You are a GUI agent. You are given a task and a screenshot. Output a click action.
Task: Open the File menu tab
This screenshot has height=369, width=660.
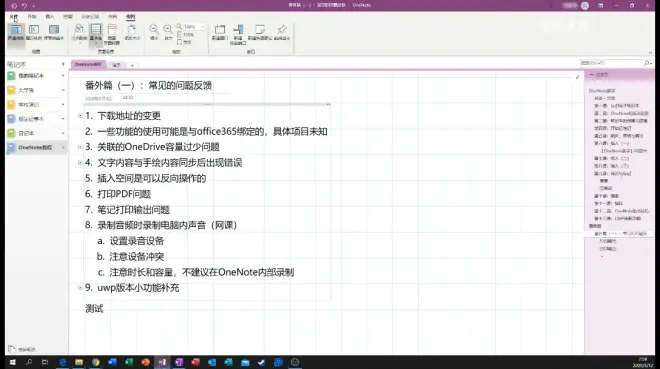pyautogui.click(x=13, y=16)
